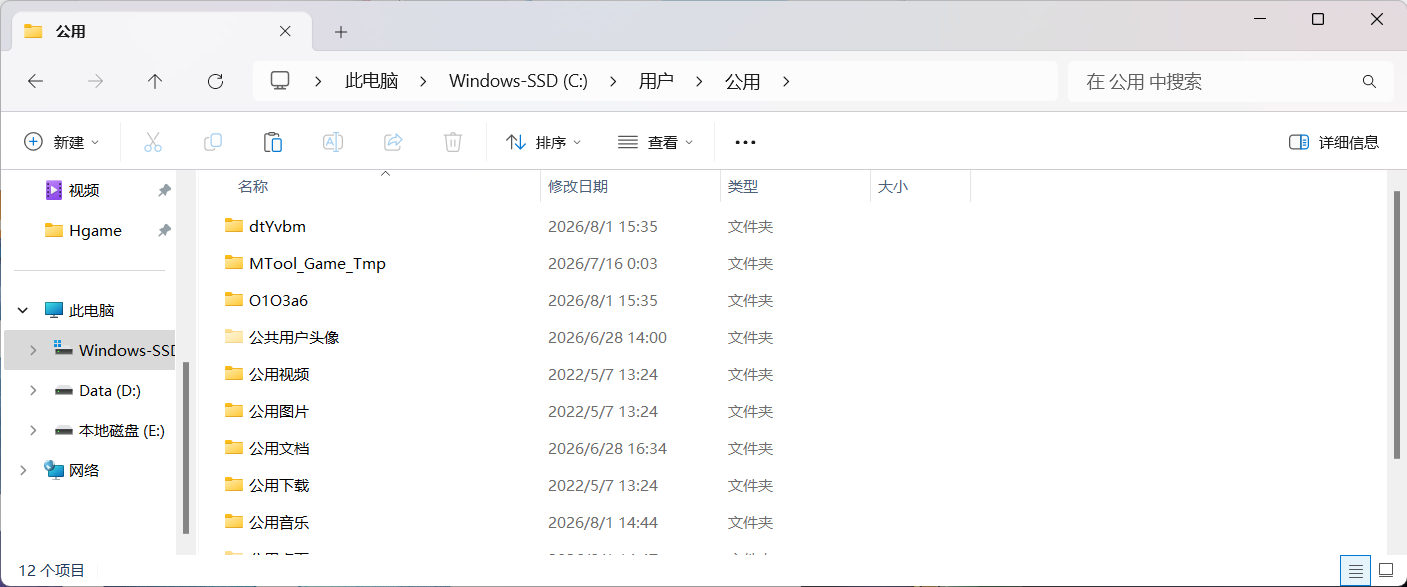Unpin 视频 from quick access pin icon
Viewport: 1407px width, 587px height.
[164, 190]
